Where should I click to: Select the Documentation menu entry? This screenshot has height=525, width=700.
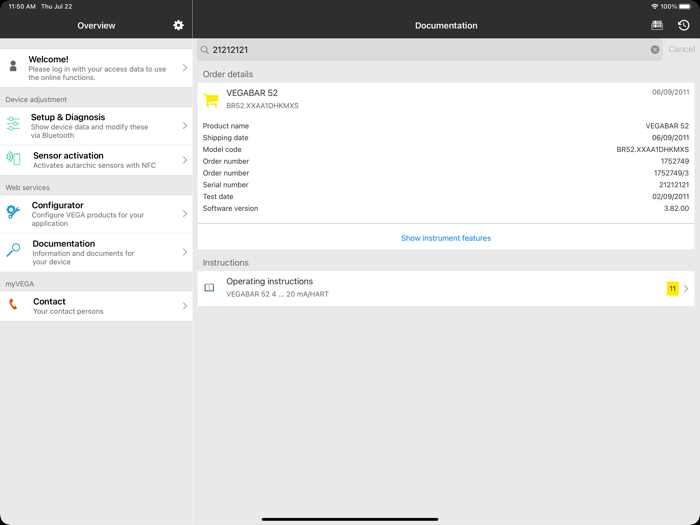coord(96,252)
